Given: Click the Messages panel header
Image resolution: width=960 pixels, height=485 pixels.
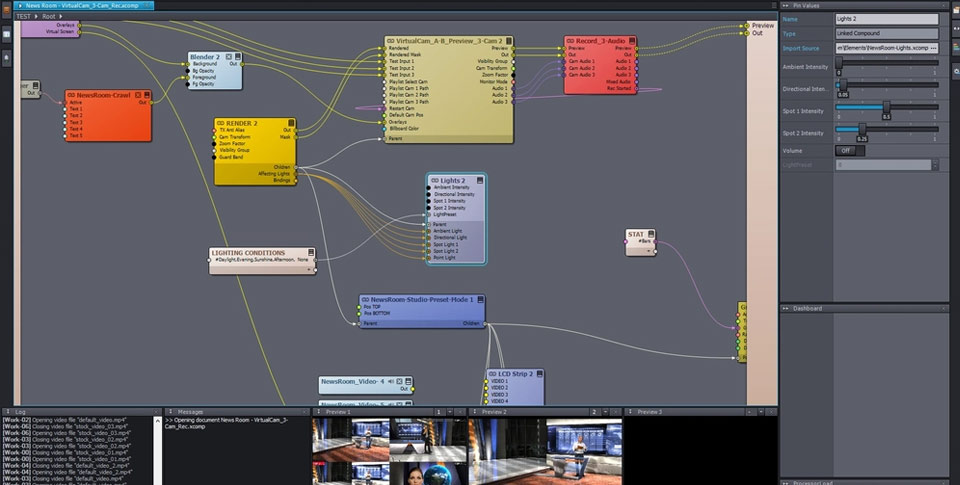Looking at the screenshot, I should [x=238, y=412].
